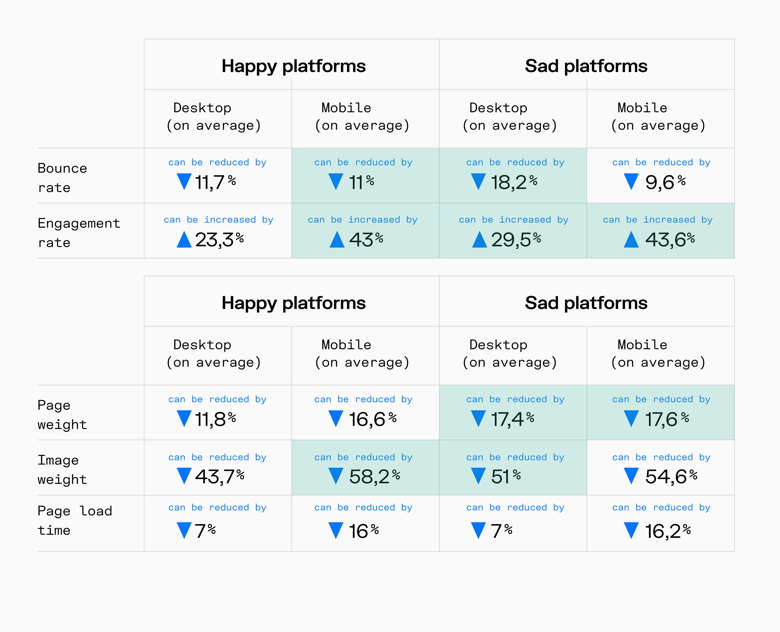Image resolution: width=780 pixels, height=632 pixels.
Task: Click the 58,2% image weight value
Action: (375, 477)
